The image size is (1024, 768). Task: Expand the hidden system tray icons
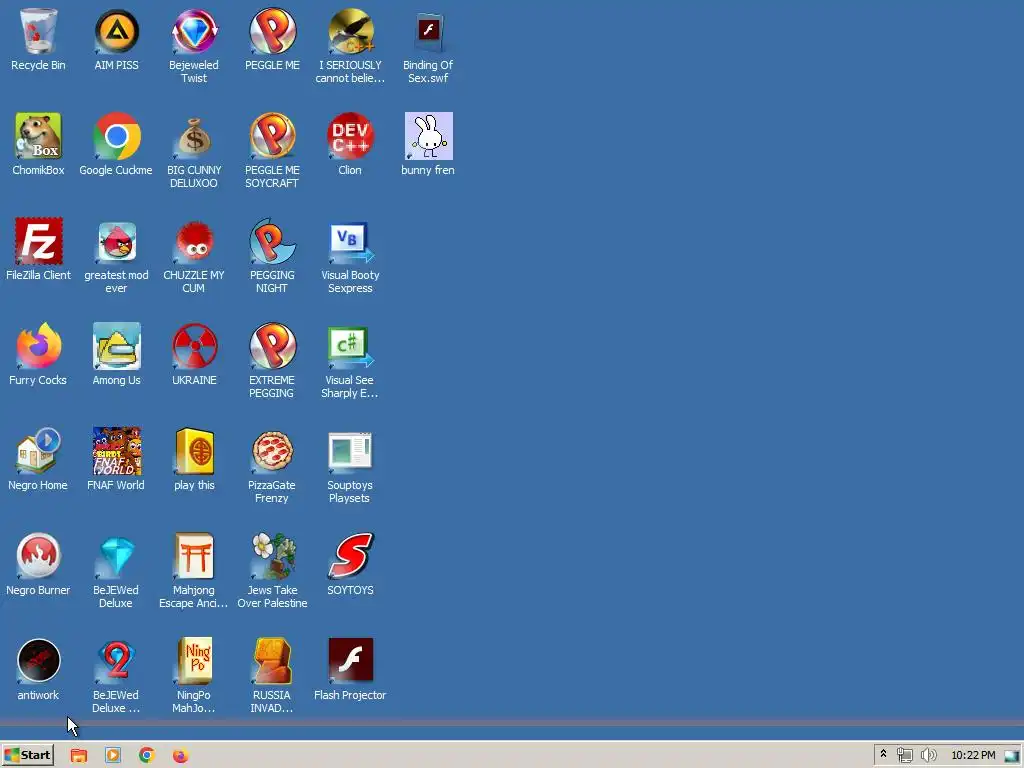coord(884,755)
